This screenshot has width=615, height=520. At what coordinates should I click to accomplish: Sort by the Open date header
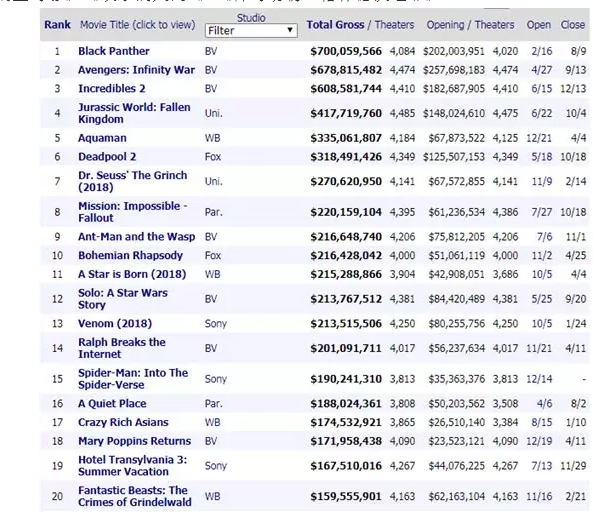539,25
